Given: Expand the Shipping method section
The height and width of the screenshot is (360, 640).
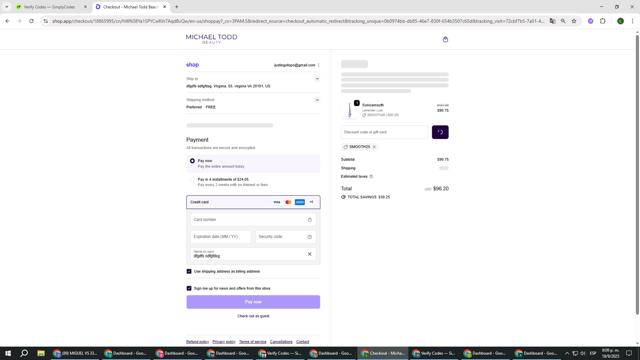Looking at the screenshot, I should click(x=317, y=100).
